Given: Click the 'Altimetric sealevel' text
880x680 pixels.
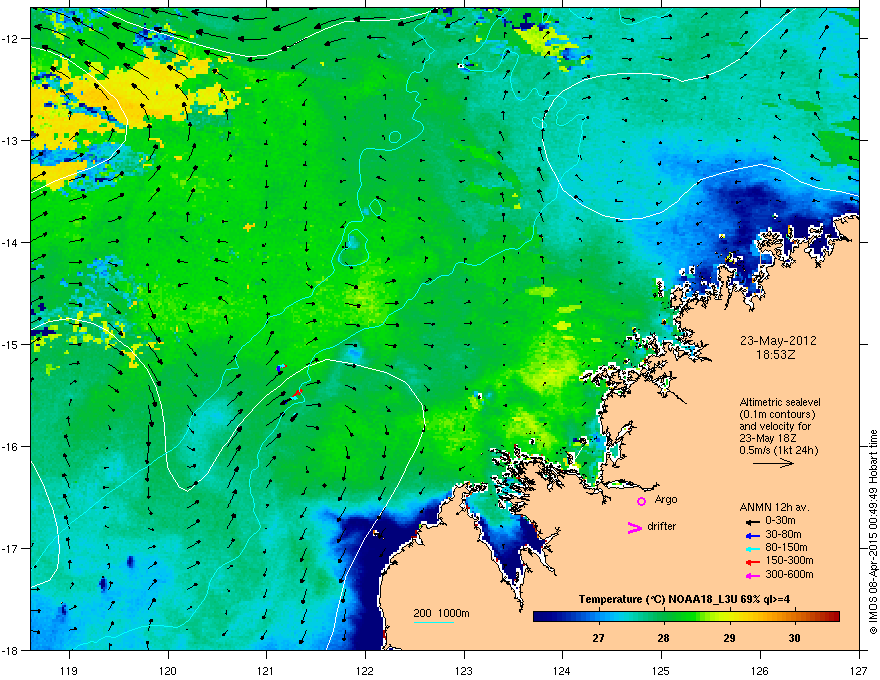Looking at the screenshot, I should pos(780,402).
